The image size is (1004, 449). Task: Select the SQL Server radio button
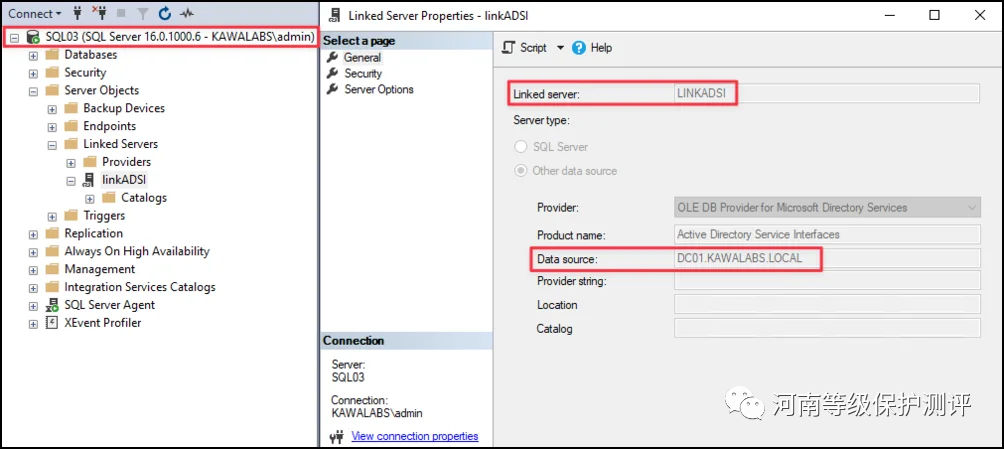521,147
